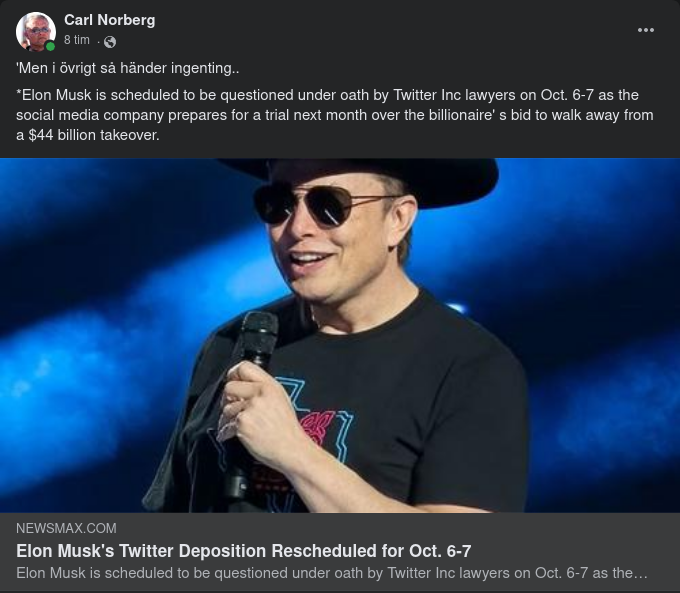The height and width of the screenshot is (593, 680).
Task: Click Carl Norberg's profile picture
Action: [36, 31]
